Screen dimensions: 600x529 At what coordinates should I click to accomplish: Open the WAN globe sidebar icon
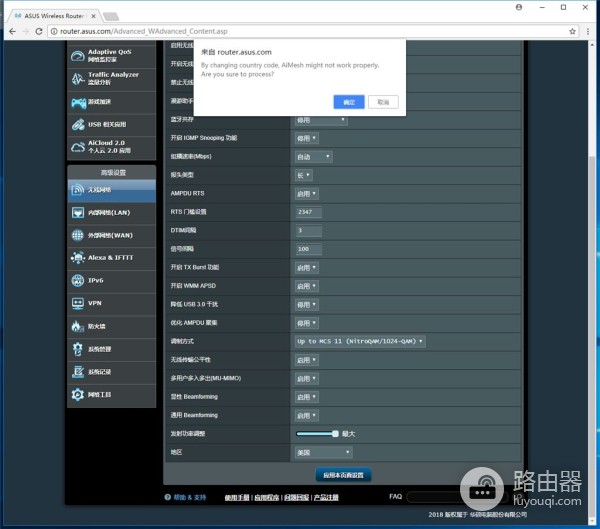click(x=78, y=235)
